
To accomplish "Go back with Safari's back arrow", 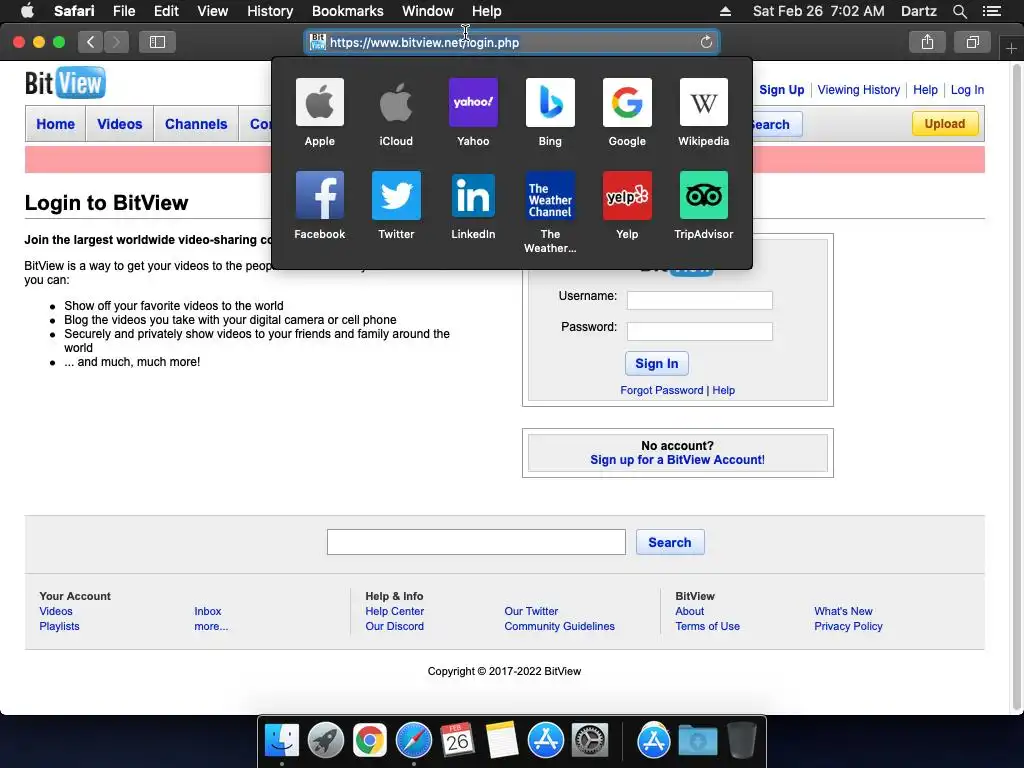I will [x=91, y=42].
